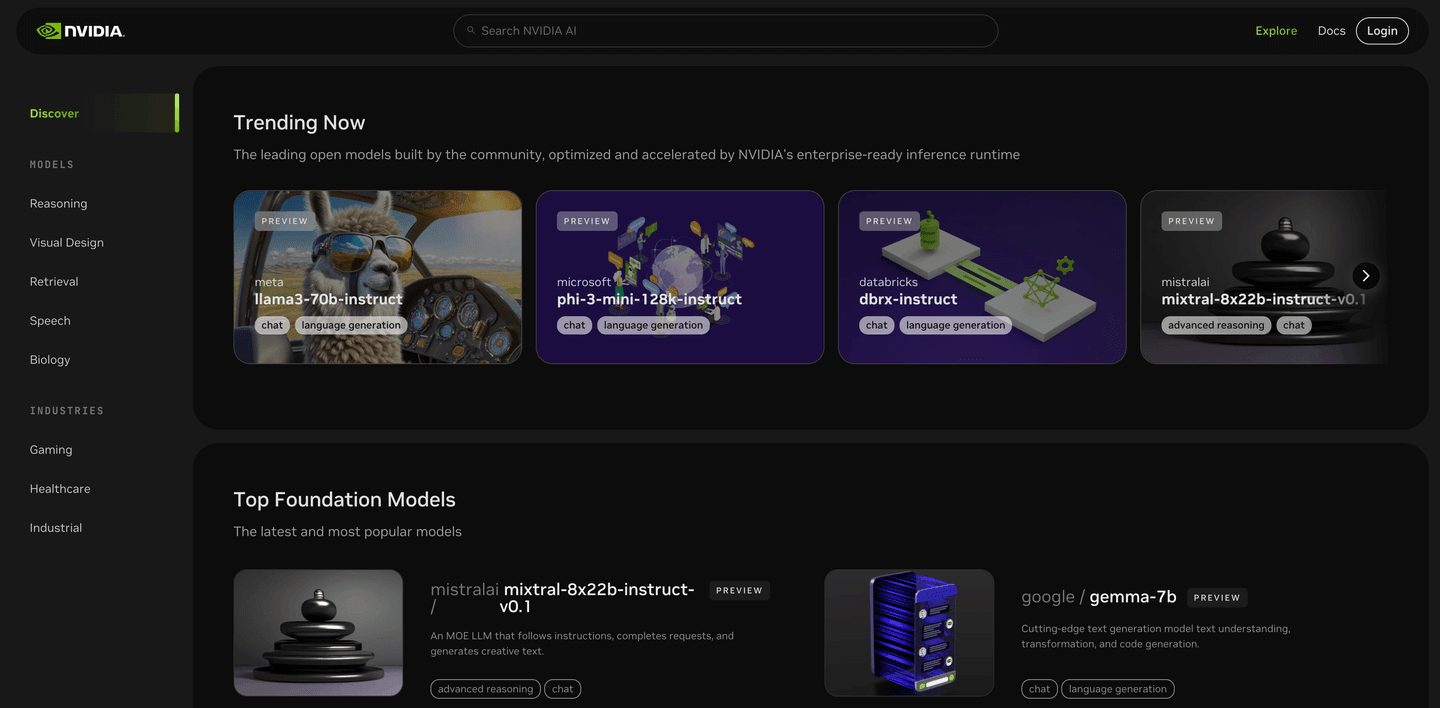Open the Explore navigation link
The image size is (1440, 708).
tap(1276, 31)
